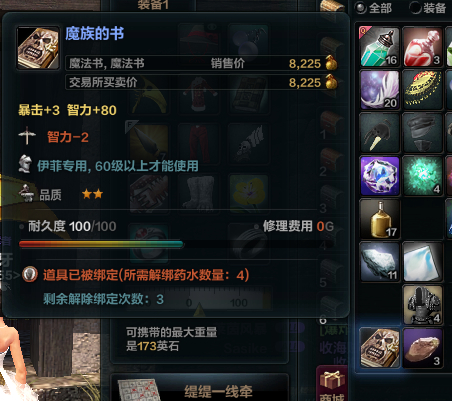
Task: Open the 商城 gift box shop button
Action: click(332, 383)
